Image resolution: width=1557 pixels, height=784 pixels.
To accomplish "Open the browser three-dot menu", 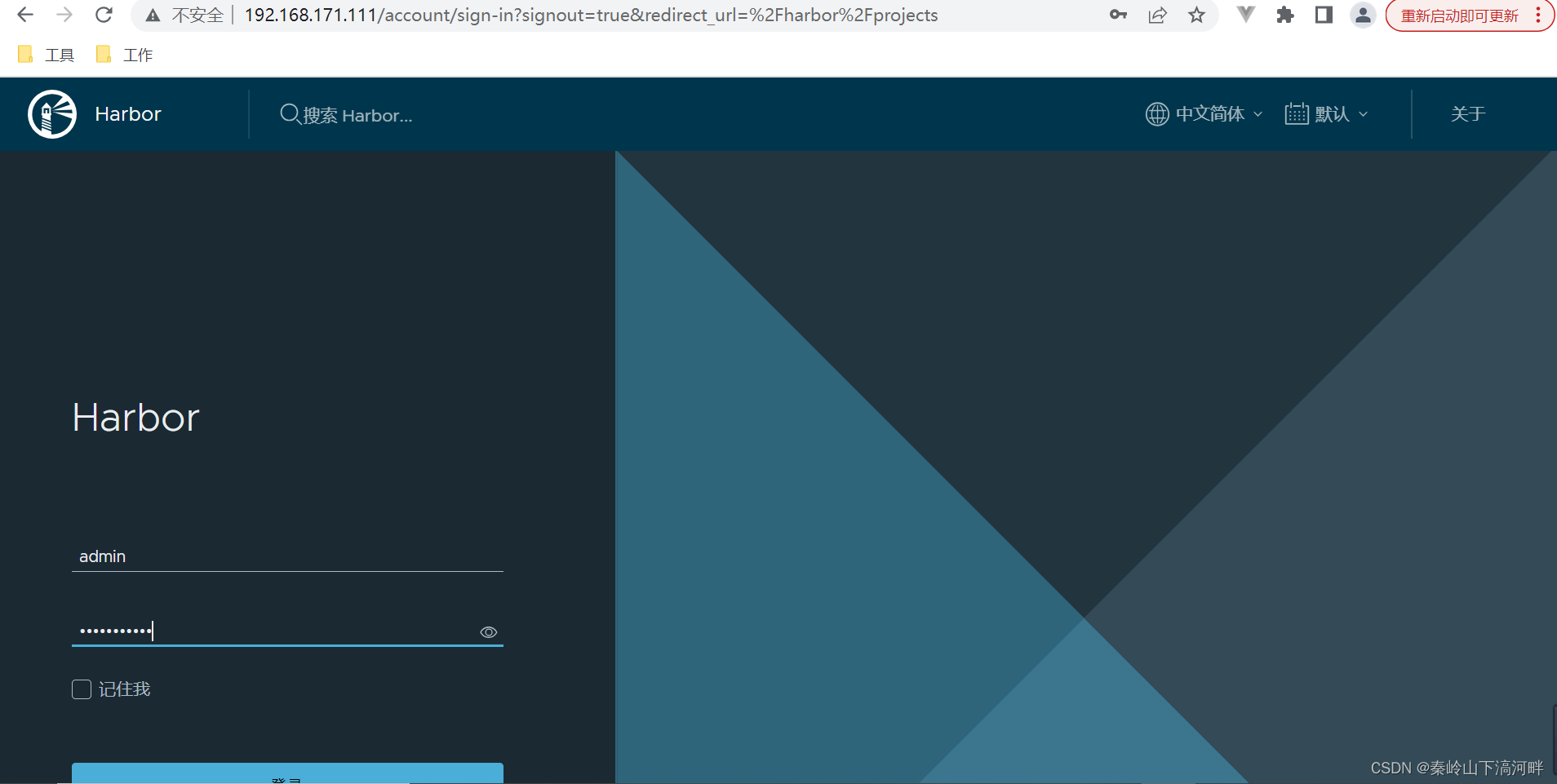I will (x=1537, y=15).
